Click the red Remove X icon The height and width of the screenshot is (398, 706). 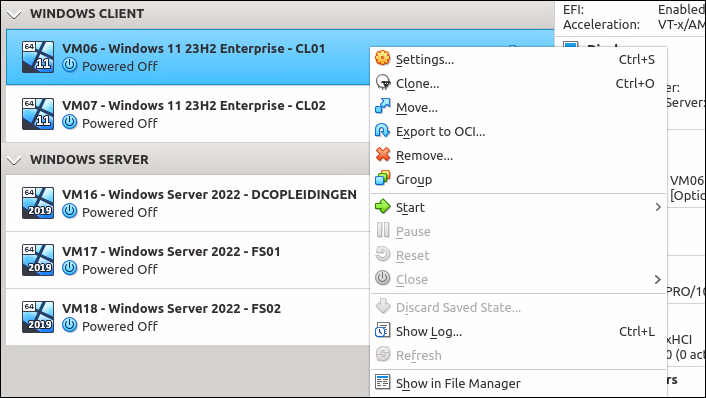click(x=383, y=154)
